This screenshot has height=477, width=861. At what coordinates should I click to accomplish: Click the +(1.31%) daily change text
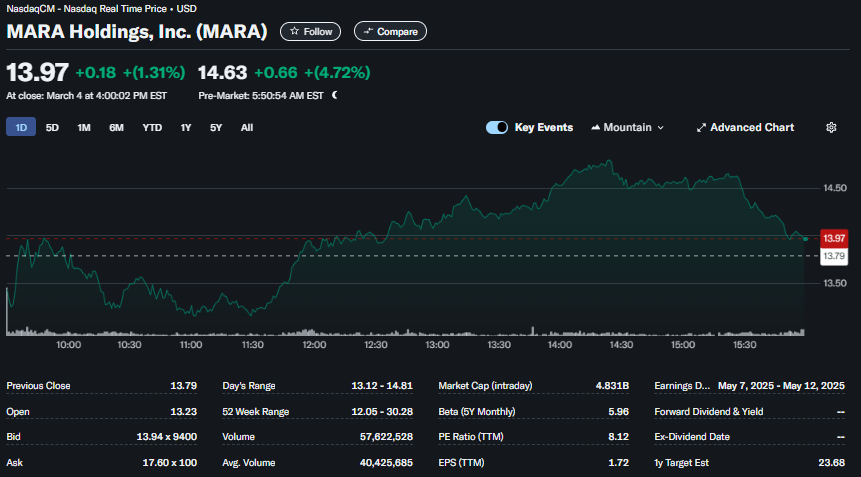click(154, 72)
